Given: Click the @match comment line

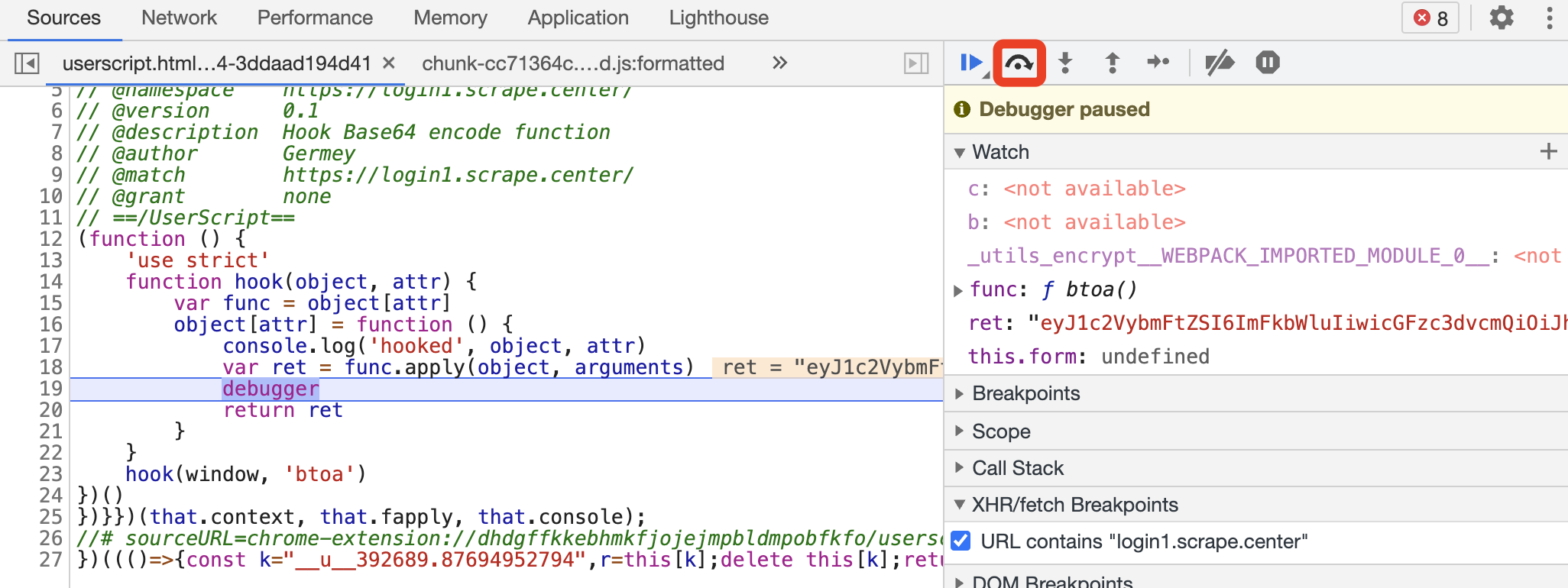Looking at the screenshot, I should pos(355,175).
